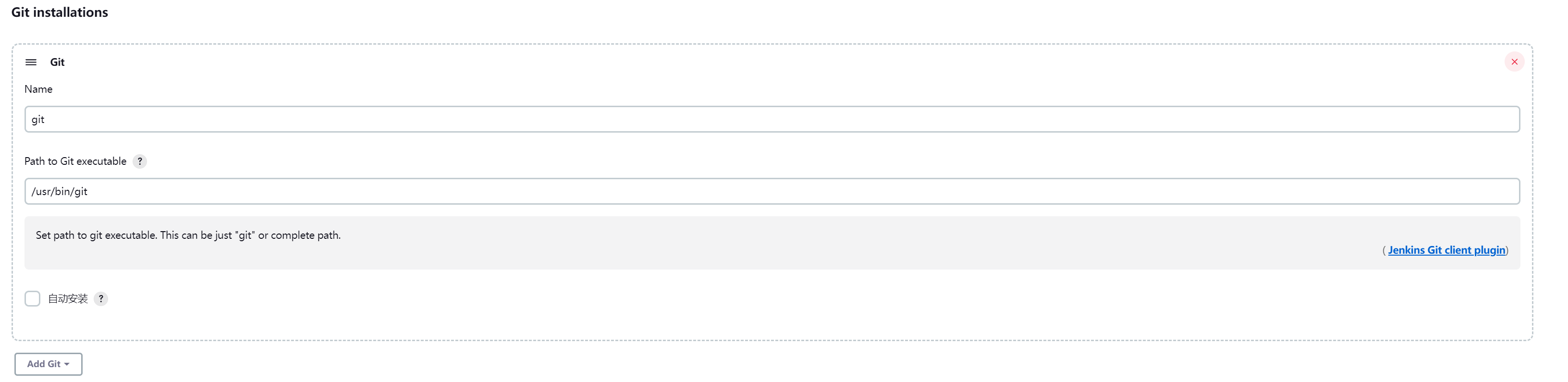Select the Git installations heading
Image resolution: width=1568 pixels, height=382 pixels.
tap(60, 12)
